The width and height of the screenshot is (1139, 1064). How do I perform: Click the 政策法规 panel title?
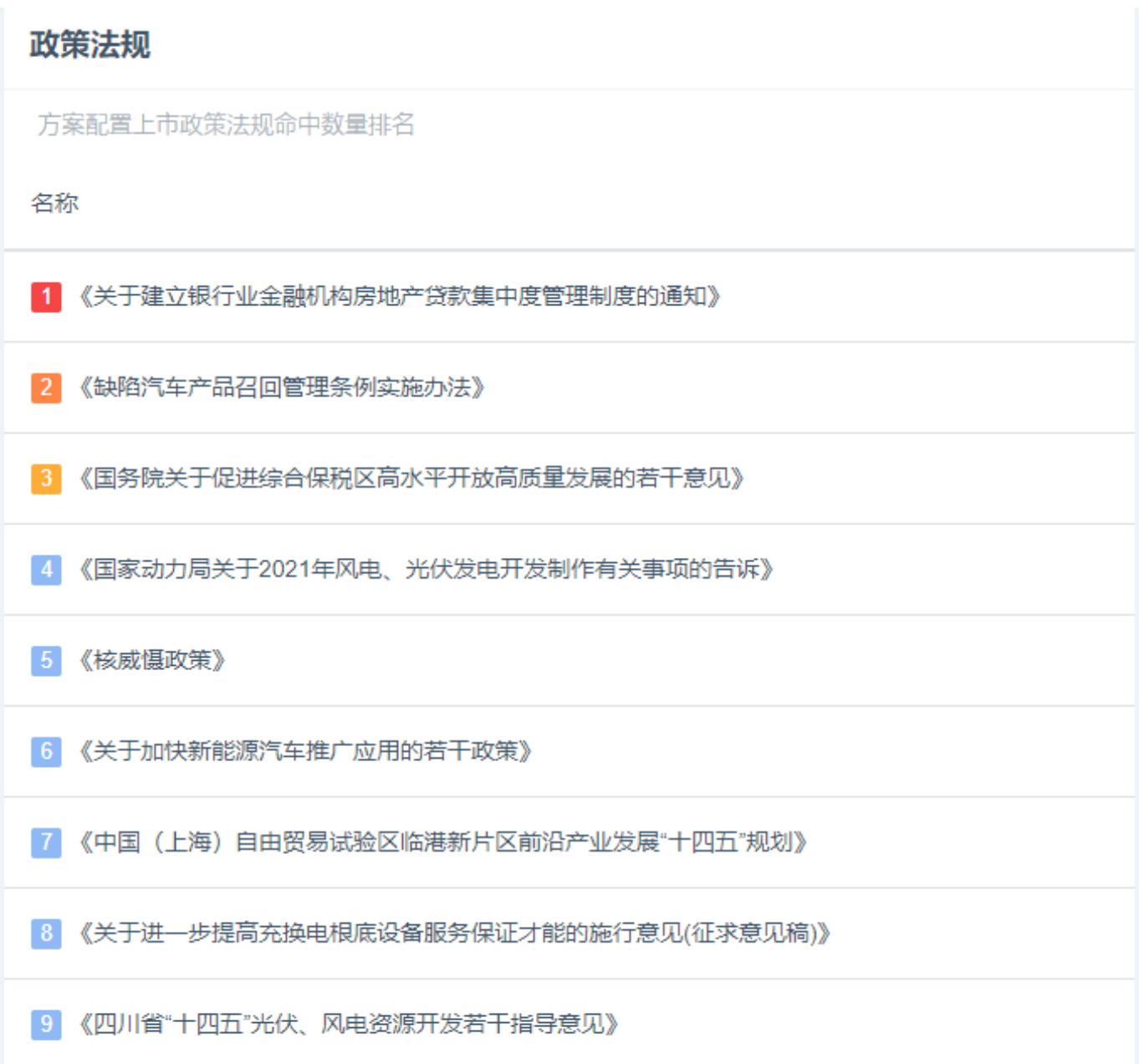(x=90, y=45)
